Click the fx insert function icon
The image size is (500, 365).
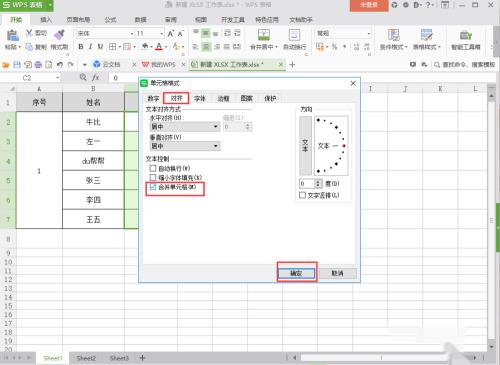coord(96,77)
